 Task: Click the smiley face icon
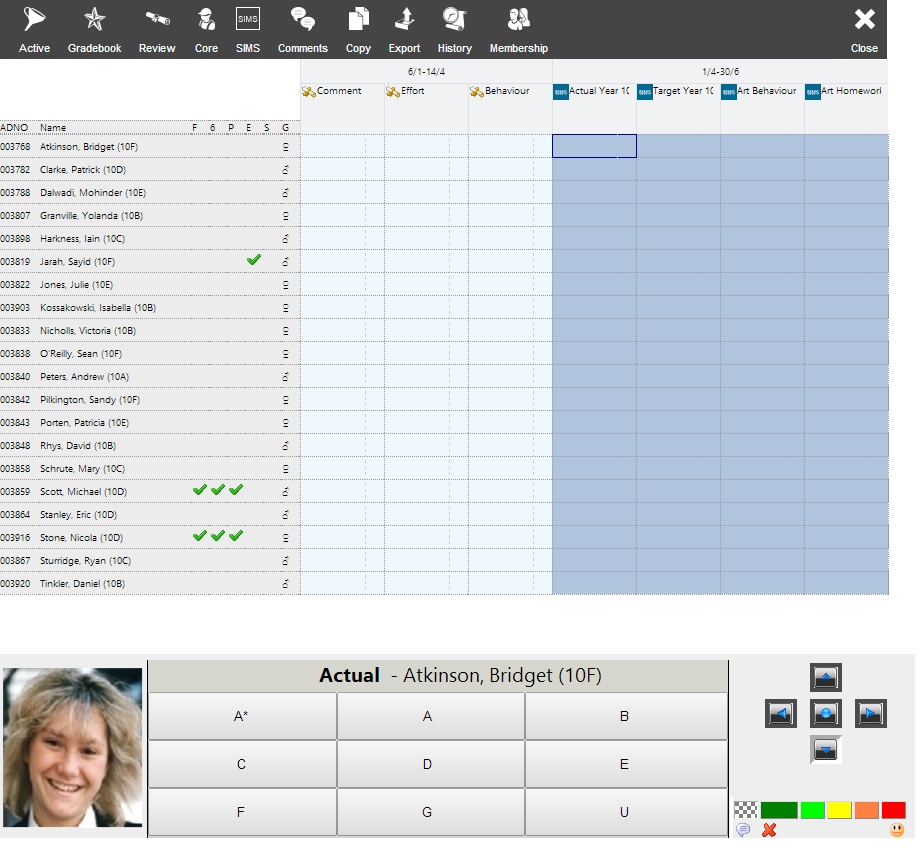coord(897,830)
